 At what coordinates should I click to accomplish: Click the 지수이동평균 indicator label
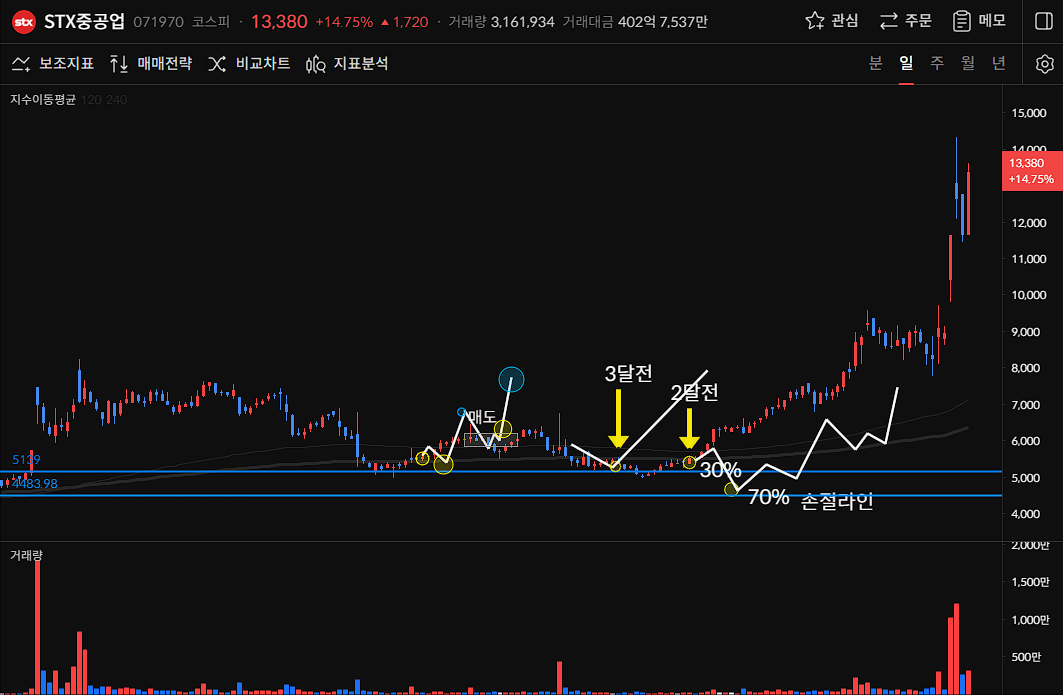point(43,100)
